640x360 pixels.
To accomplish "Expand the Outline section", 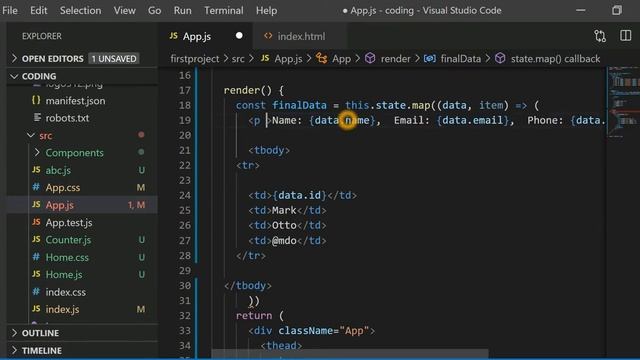I will [x=40, y=333].
